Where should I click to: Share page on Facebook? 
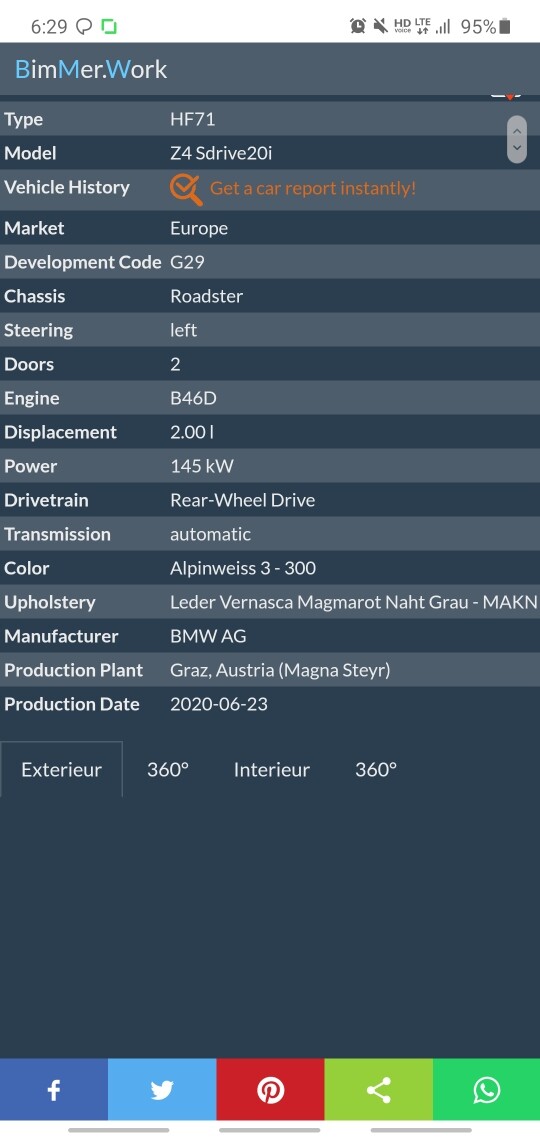coord(54,1089)
